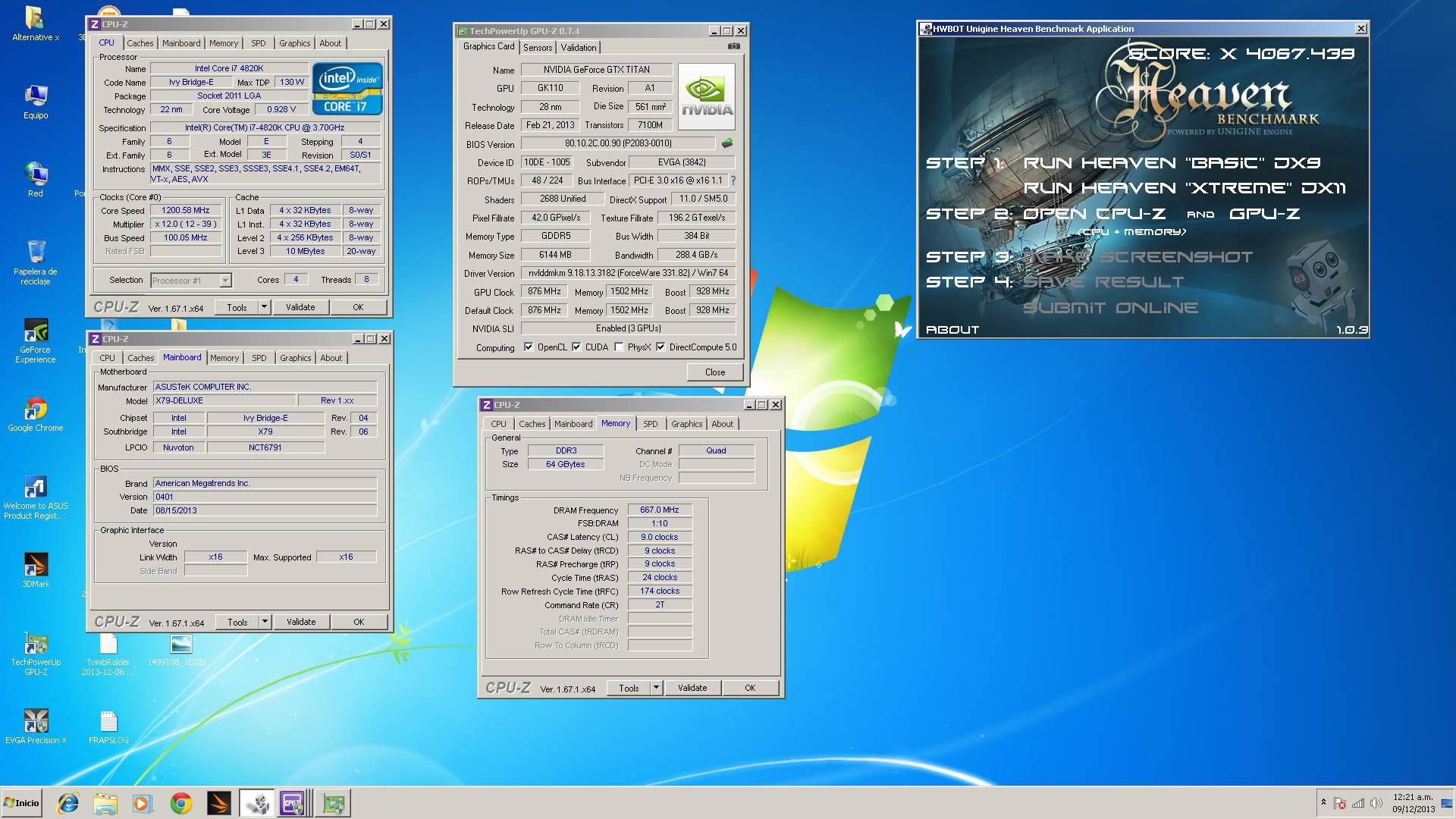Click the network icon in system tray
Viewport: 1456px width, 819px height.
coord(1357,803)
